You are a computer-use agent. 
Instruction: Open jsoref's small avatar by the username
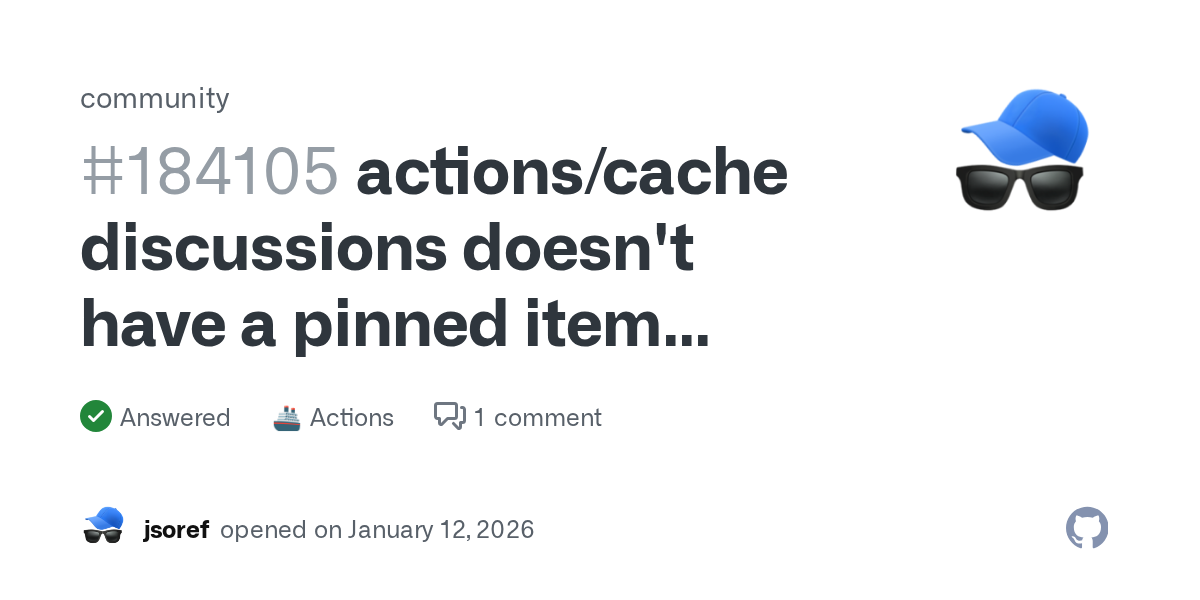tap(103, 526)
